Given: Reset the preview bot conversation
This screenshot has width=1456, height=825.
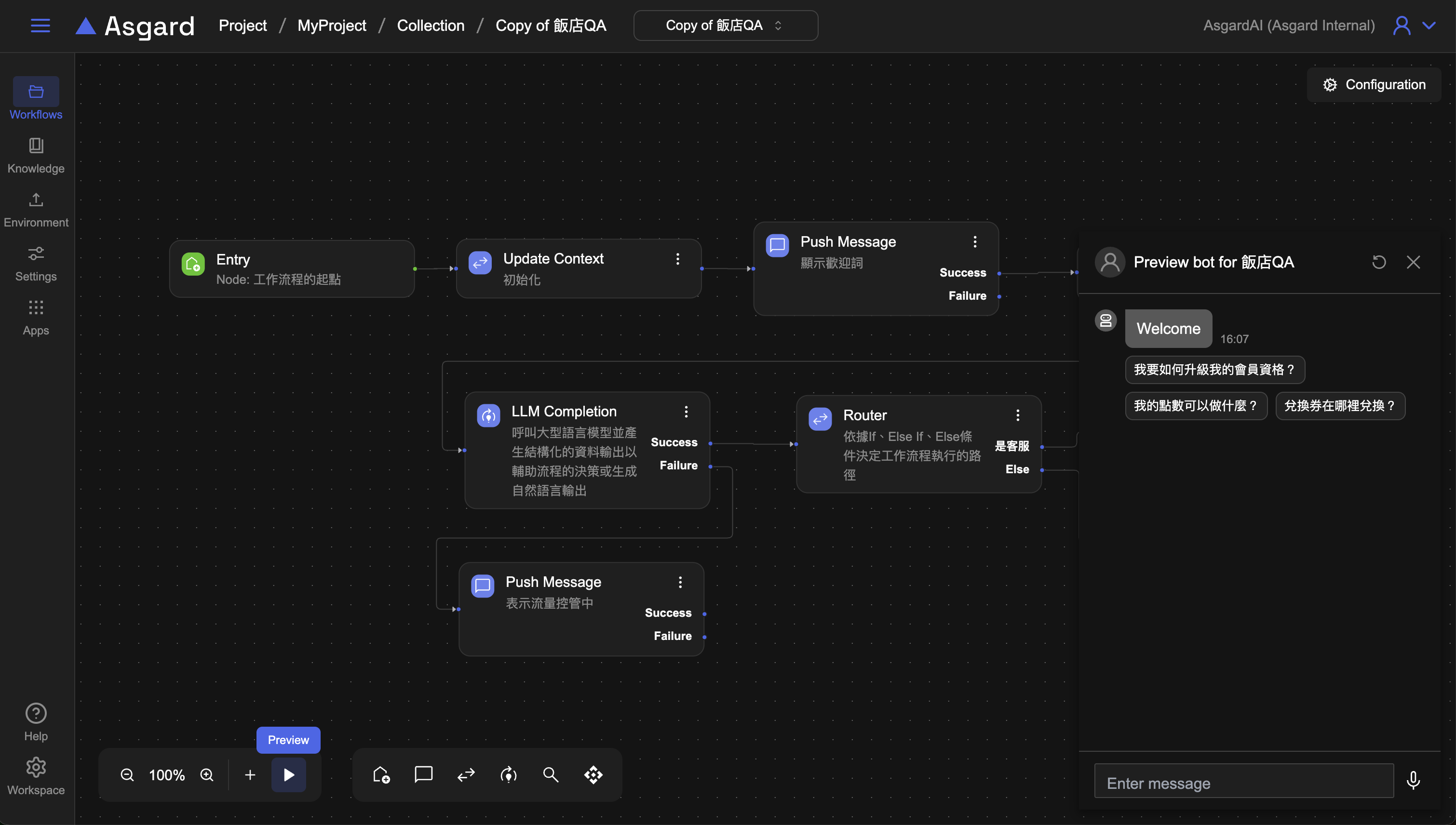Looking at the screenshot, I should [x=1378, y=262].
